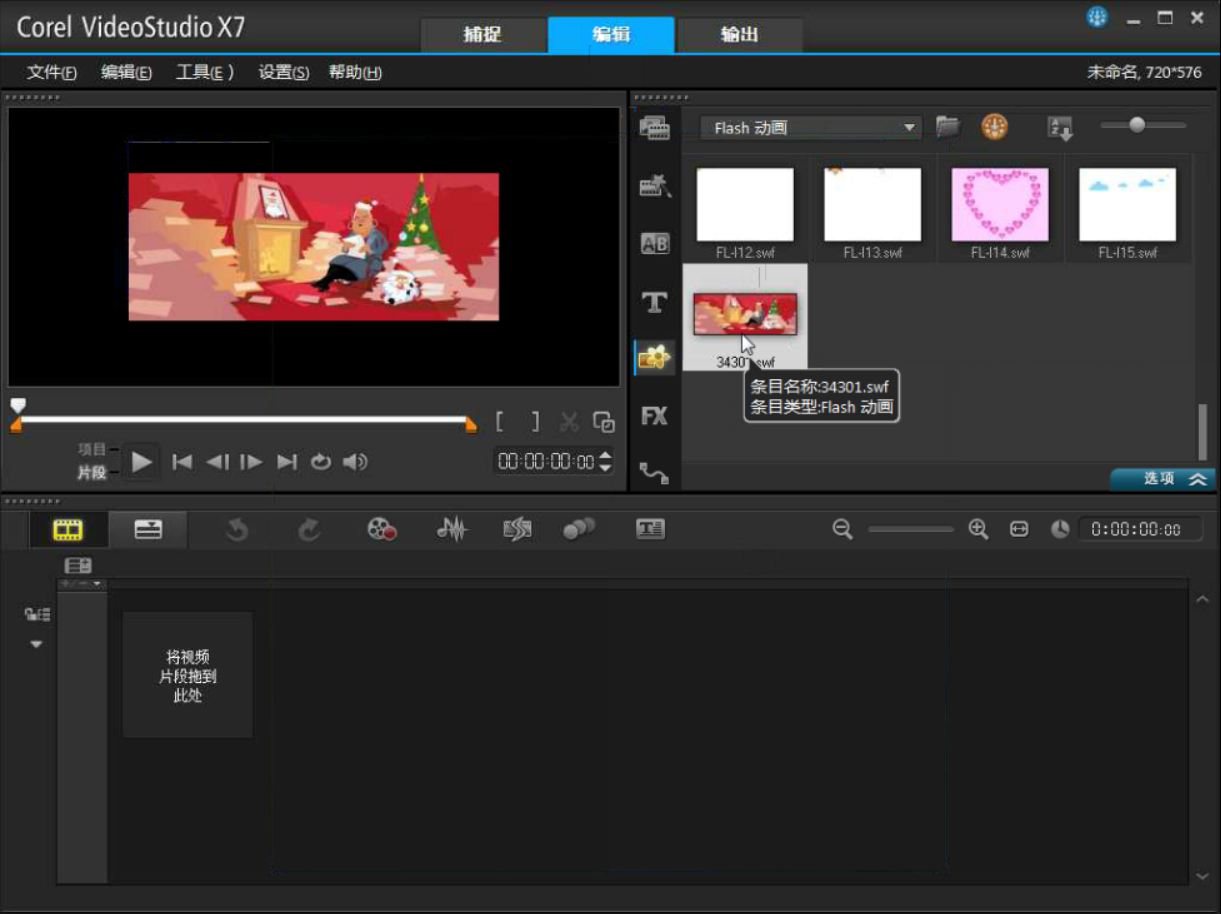This screenshot has height=914, width=1221.
Task: Open the Path library icon
Action: click(655, 472)
